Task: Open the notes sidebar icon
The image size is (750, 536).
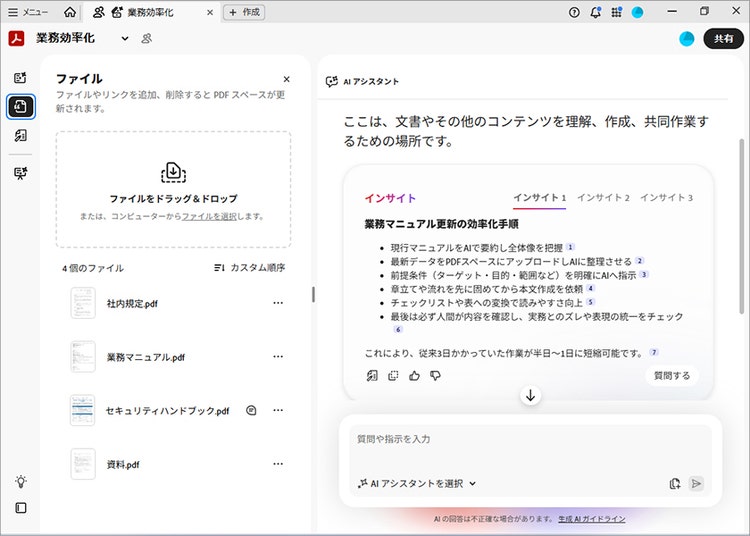Action: 21,135
